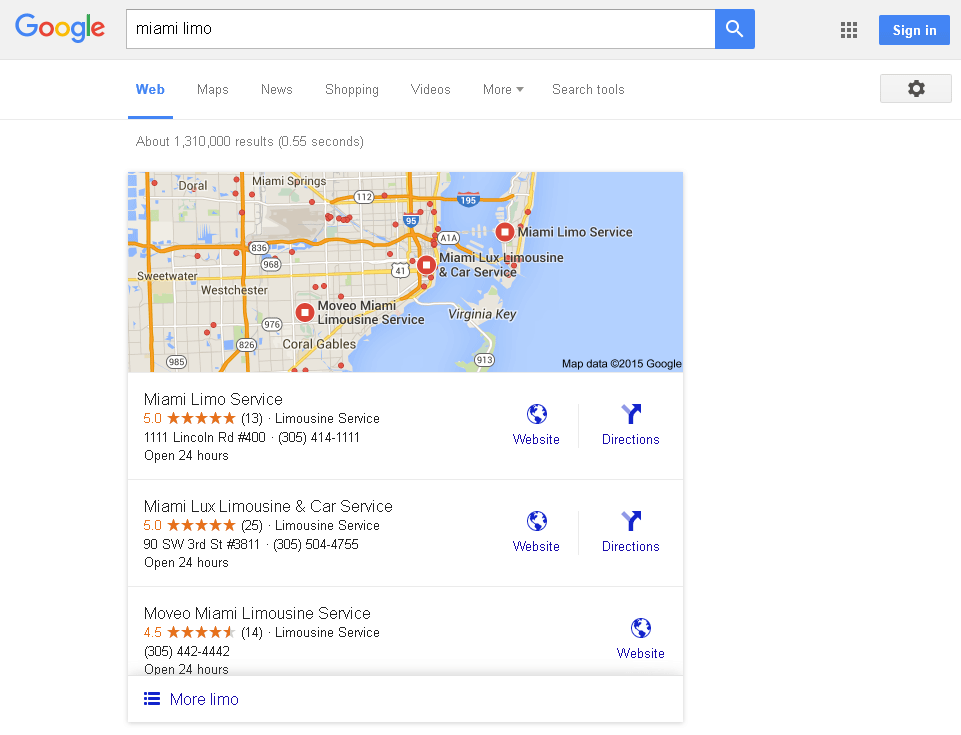This screenshot has height=735, width=961.
Task: Open the More limo link
Action: 204,699
